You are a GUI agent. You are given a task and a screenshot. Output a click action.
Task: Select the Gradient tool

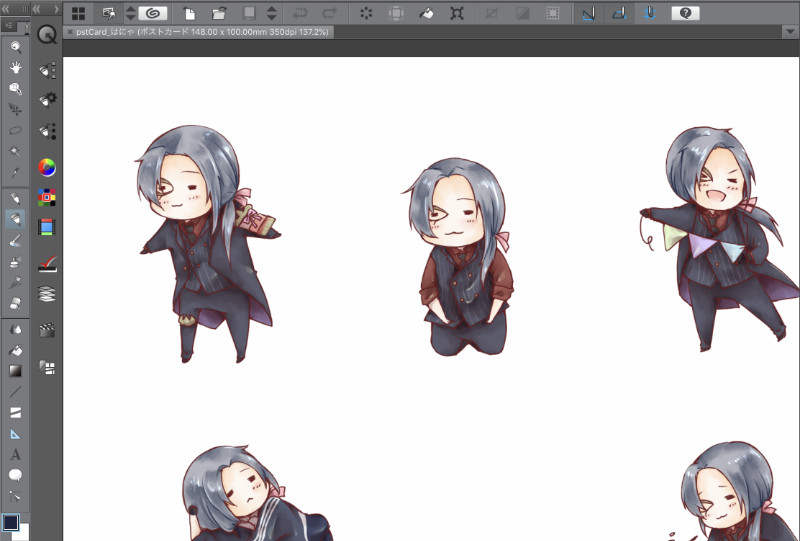point(16,371)
